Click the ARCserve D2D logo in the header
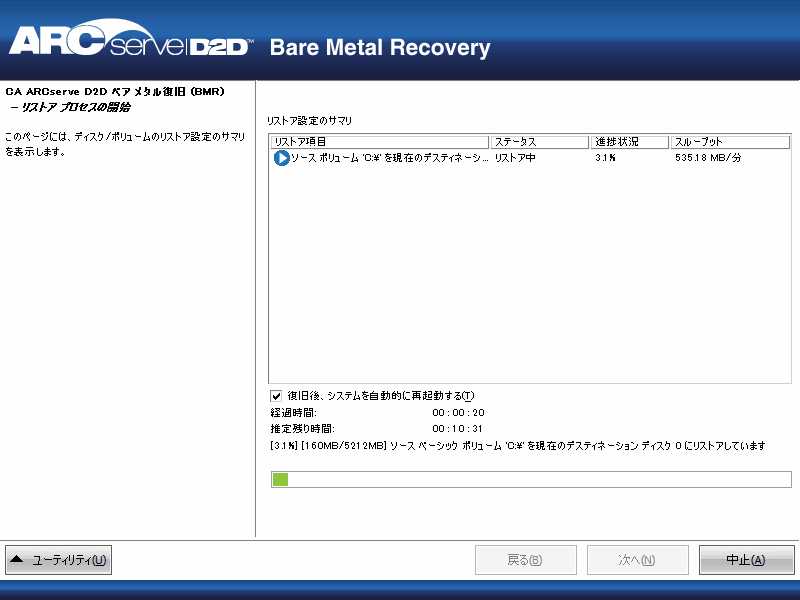 click(131, 40)
